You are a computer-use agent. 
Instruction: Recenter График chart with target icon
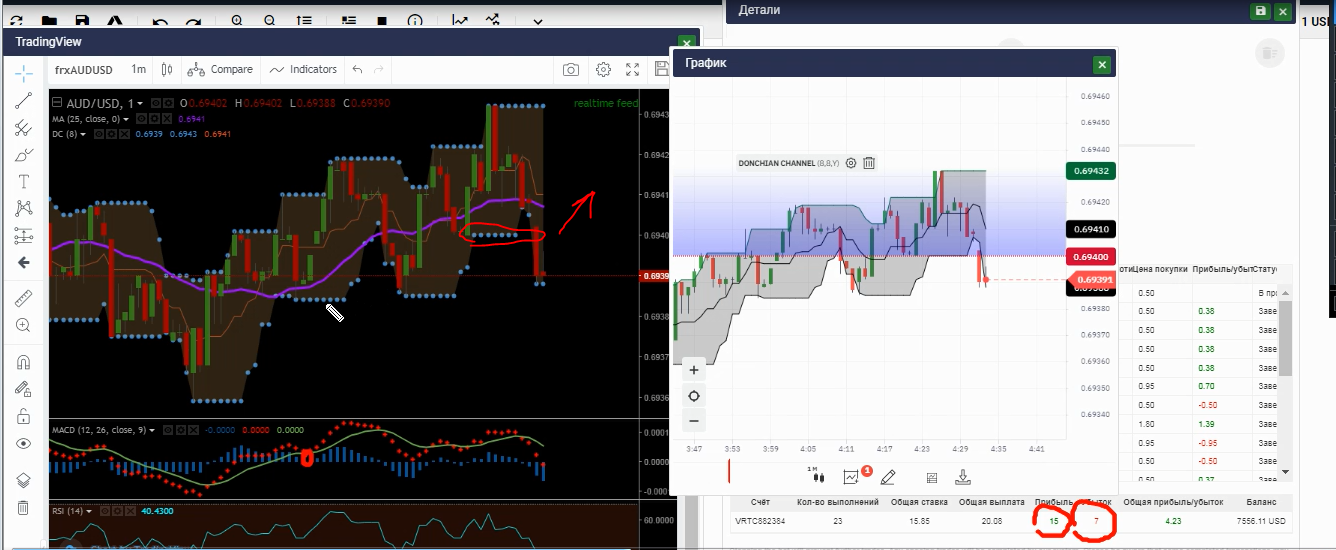pyautogui.click(x=694, y=396)
